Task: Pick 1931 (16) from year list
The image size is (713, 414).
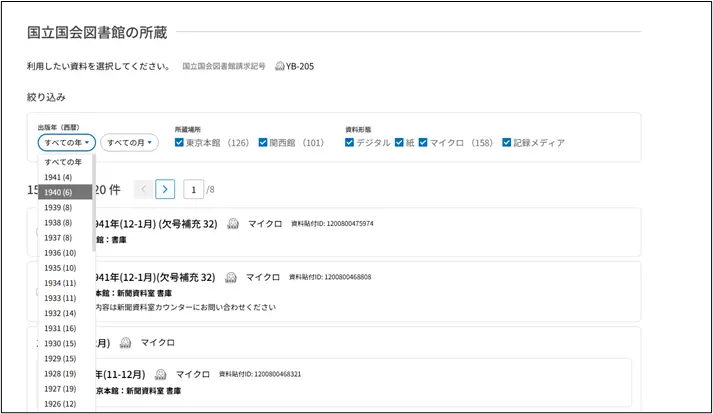Action: tap(65, 328)
